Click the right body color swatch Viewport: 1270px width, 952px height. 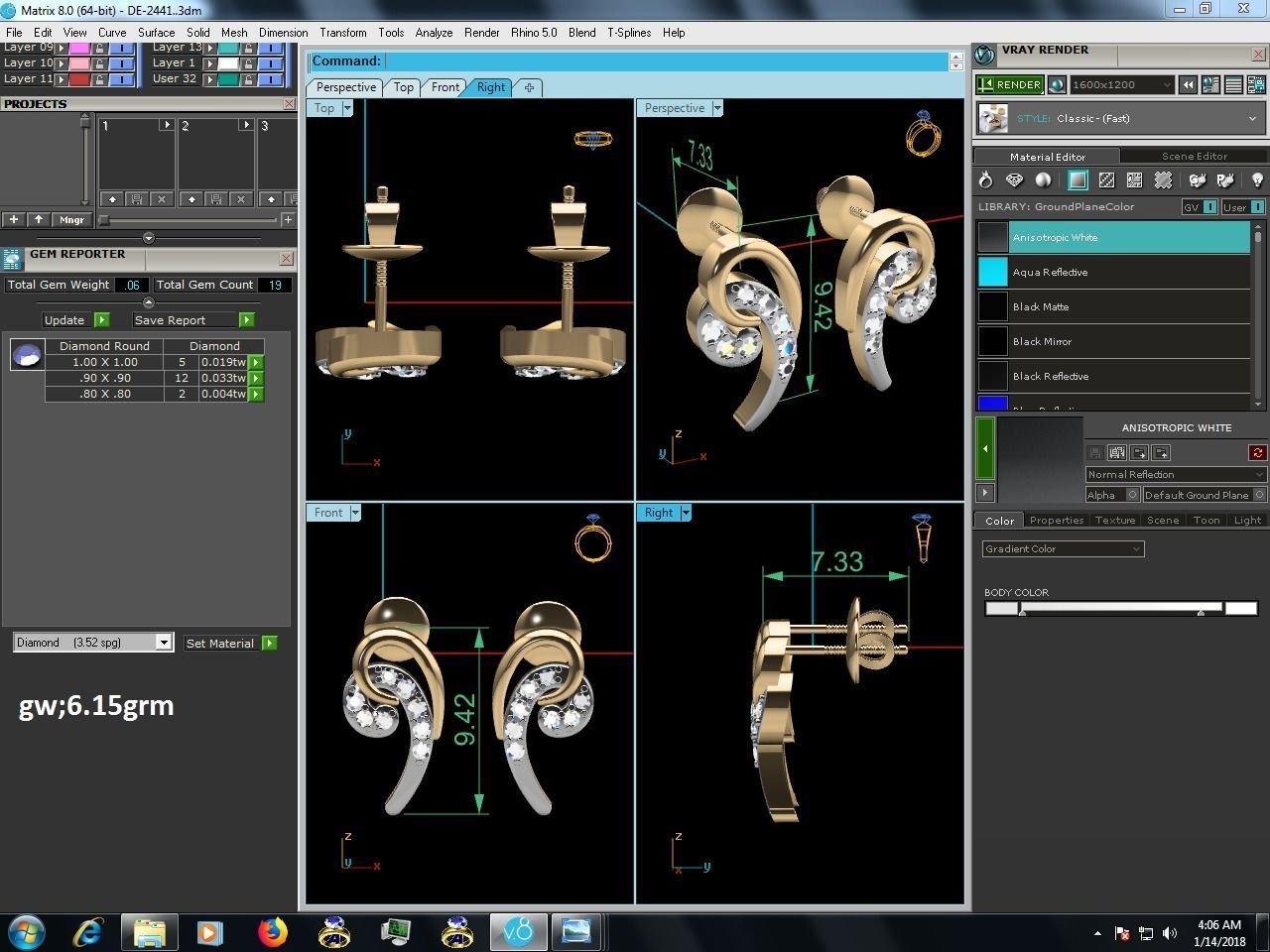tap(1240, 608)
